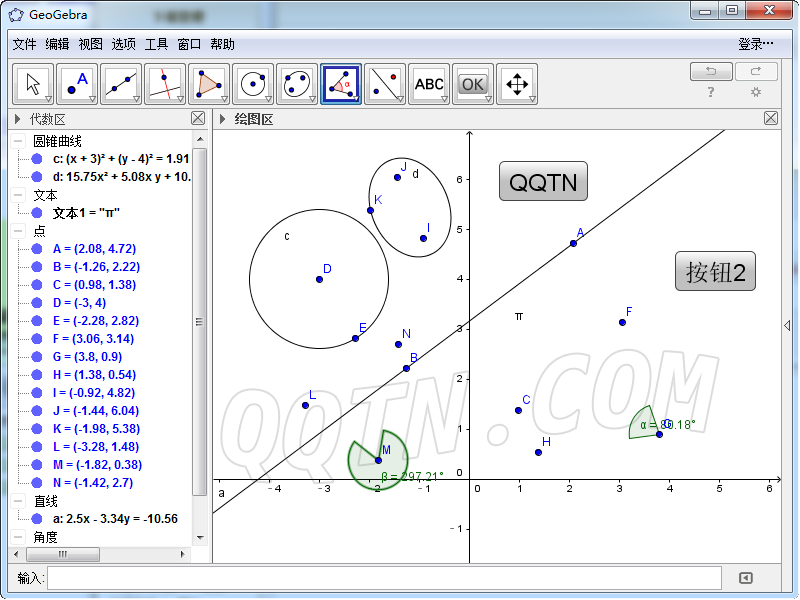Screen dimensions: 800x600
Task: Click the QQTN button in the graphics view
Action: pyautogui.click(x=543, y=182)
